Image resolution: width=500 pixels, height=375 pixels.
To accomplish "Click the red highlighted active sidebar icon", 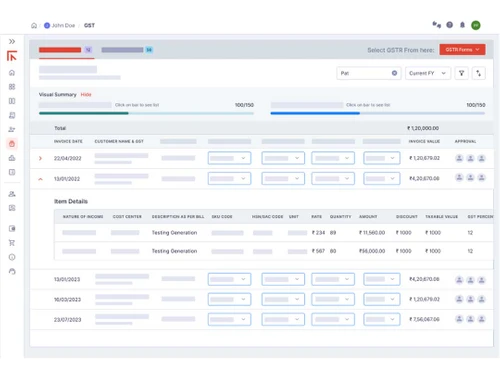I will pos(12,144).
